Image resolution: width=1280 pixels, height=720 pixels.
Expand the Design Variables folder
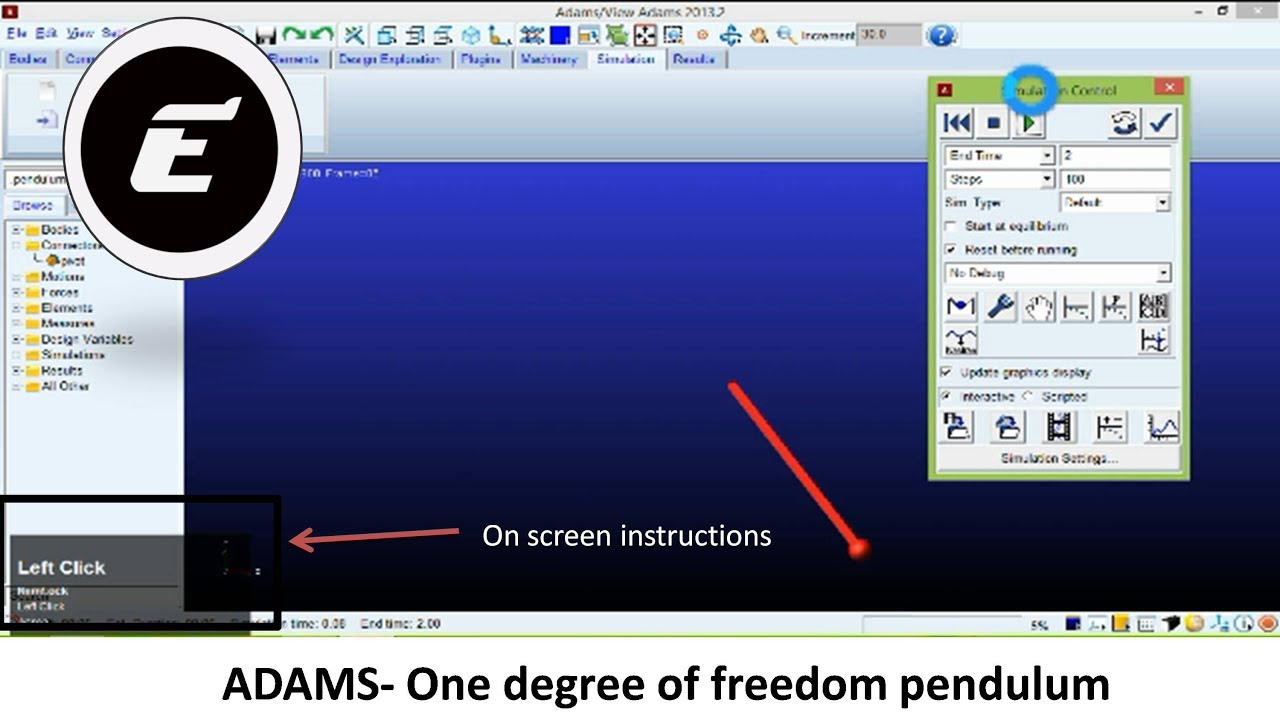pos(17,340)
